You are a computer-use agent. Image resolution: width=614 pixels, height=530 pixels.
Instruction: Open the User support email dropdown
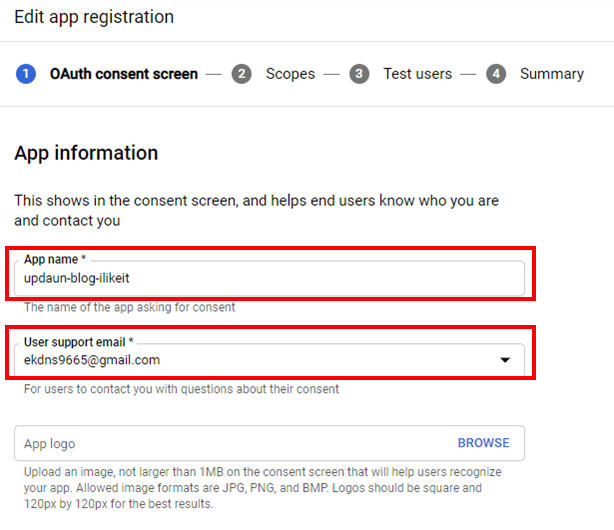click(x=269, y=360)
